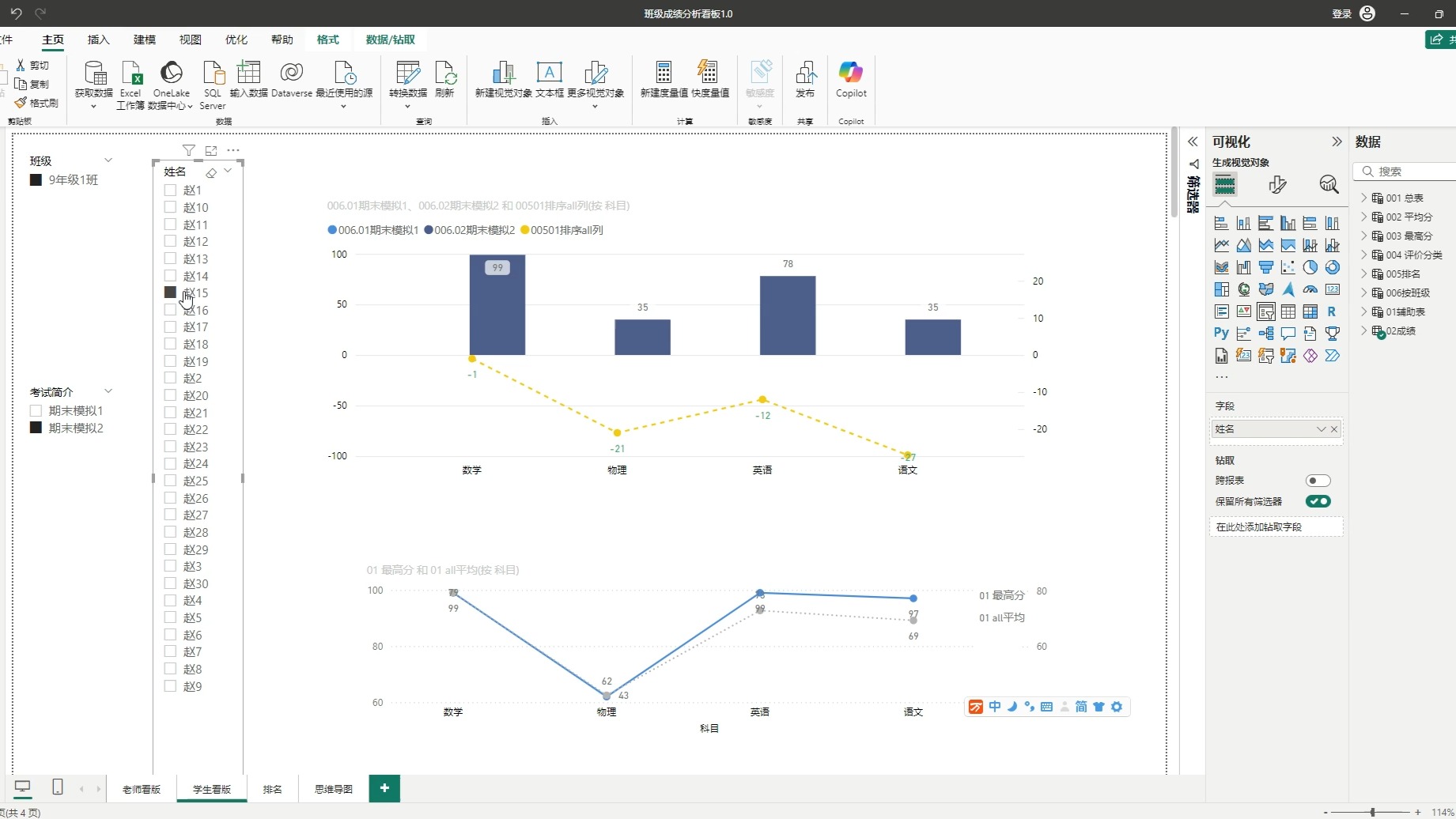
Task: Open the 姓名 slicer header chevron
Action: [228, 171]
